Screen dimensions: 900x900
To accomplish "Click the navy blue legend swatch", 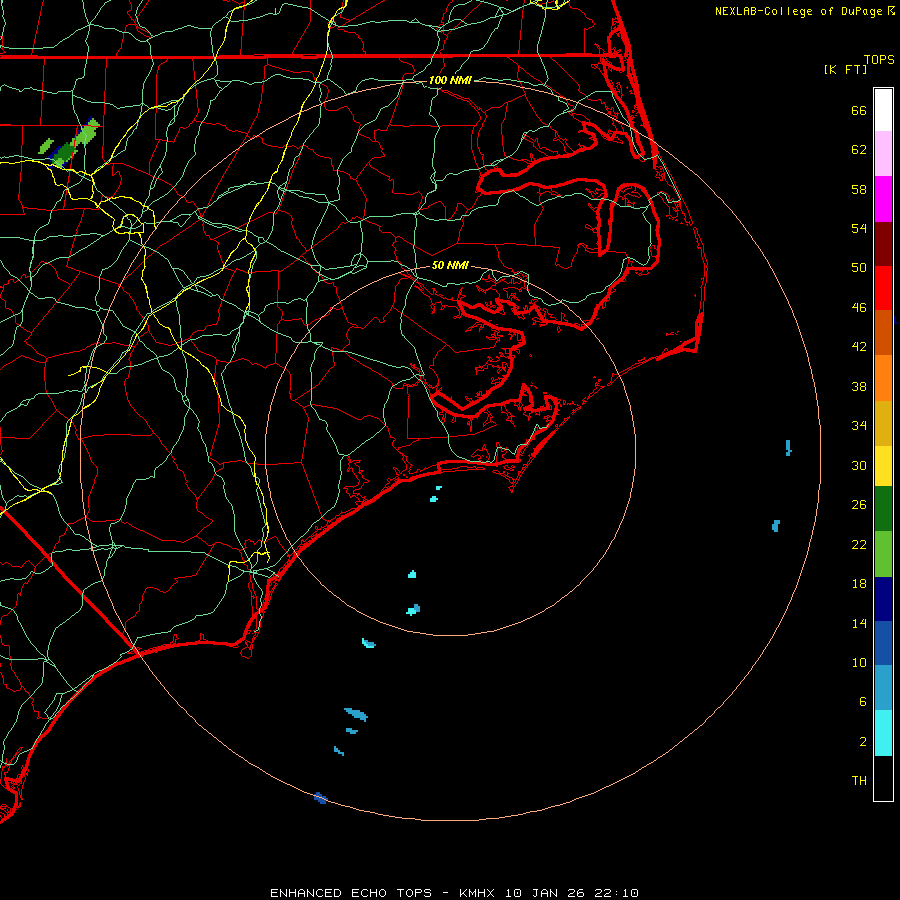I will pos(883,599).
